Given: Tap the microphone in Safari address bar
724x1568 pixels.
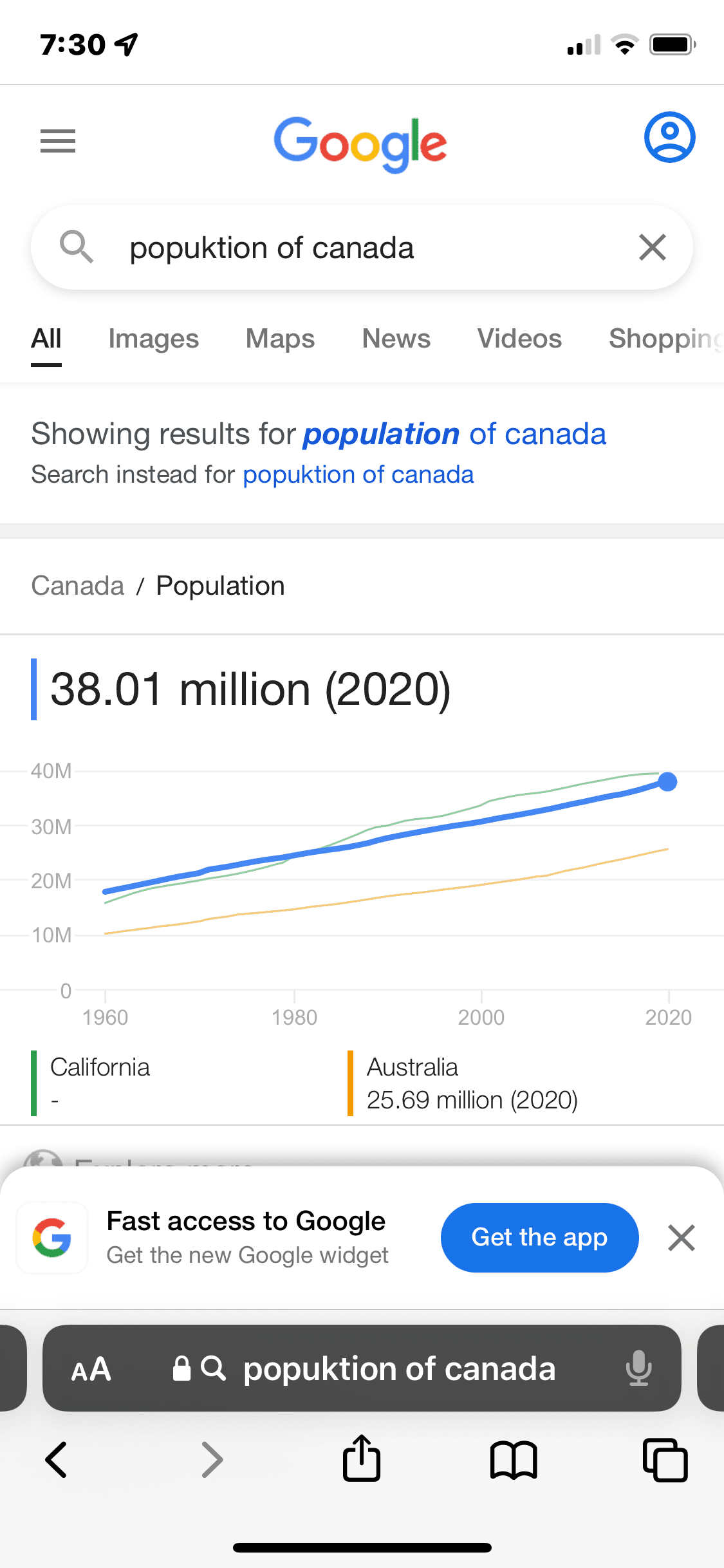Looking at the screenshot, I should point(638,1368).
